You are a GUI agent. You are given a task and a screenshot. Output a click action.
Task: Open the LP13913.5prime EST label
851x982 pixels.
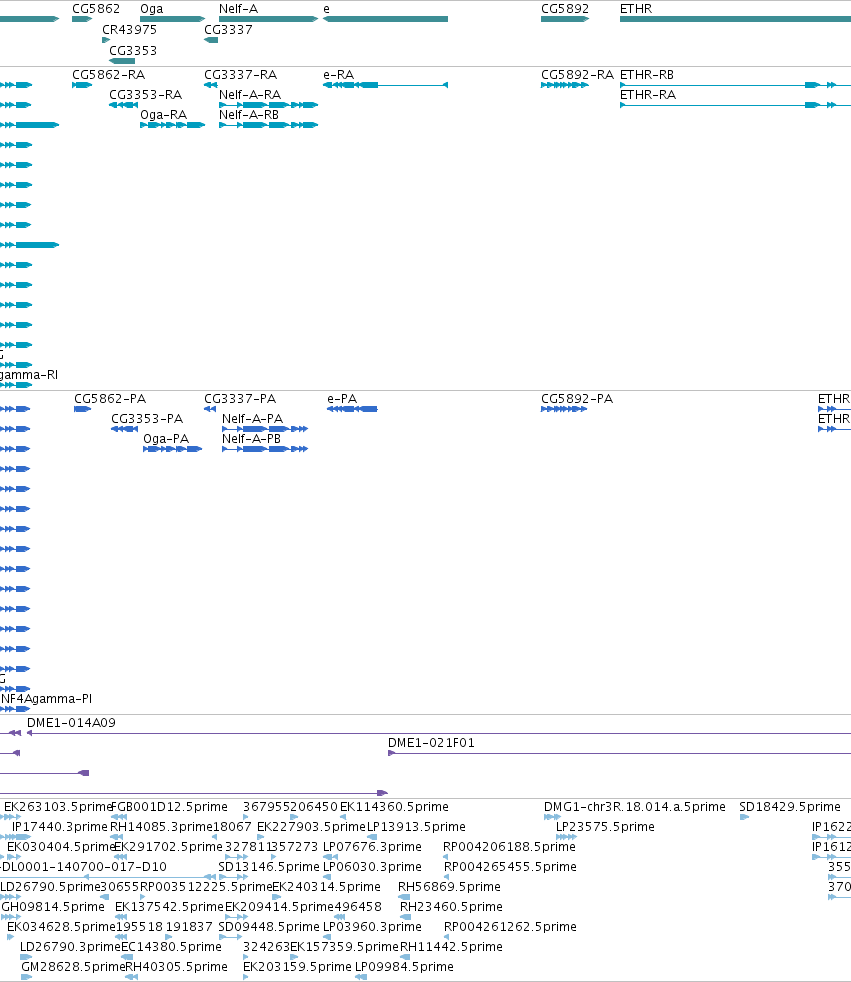(x=416, y=826)
